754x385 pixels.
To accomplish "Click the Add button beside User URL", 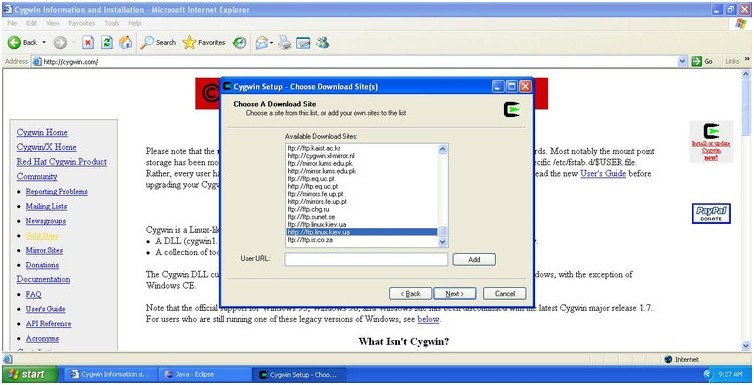I will [x=474, y=260].
